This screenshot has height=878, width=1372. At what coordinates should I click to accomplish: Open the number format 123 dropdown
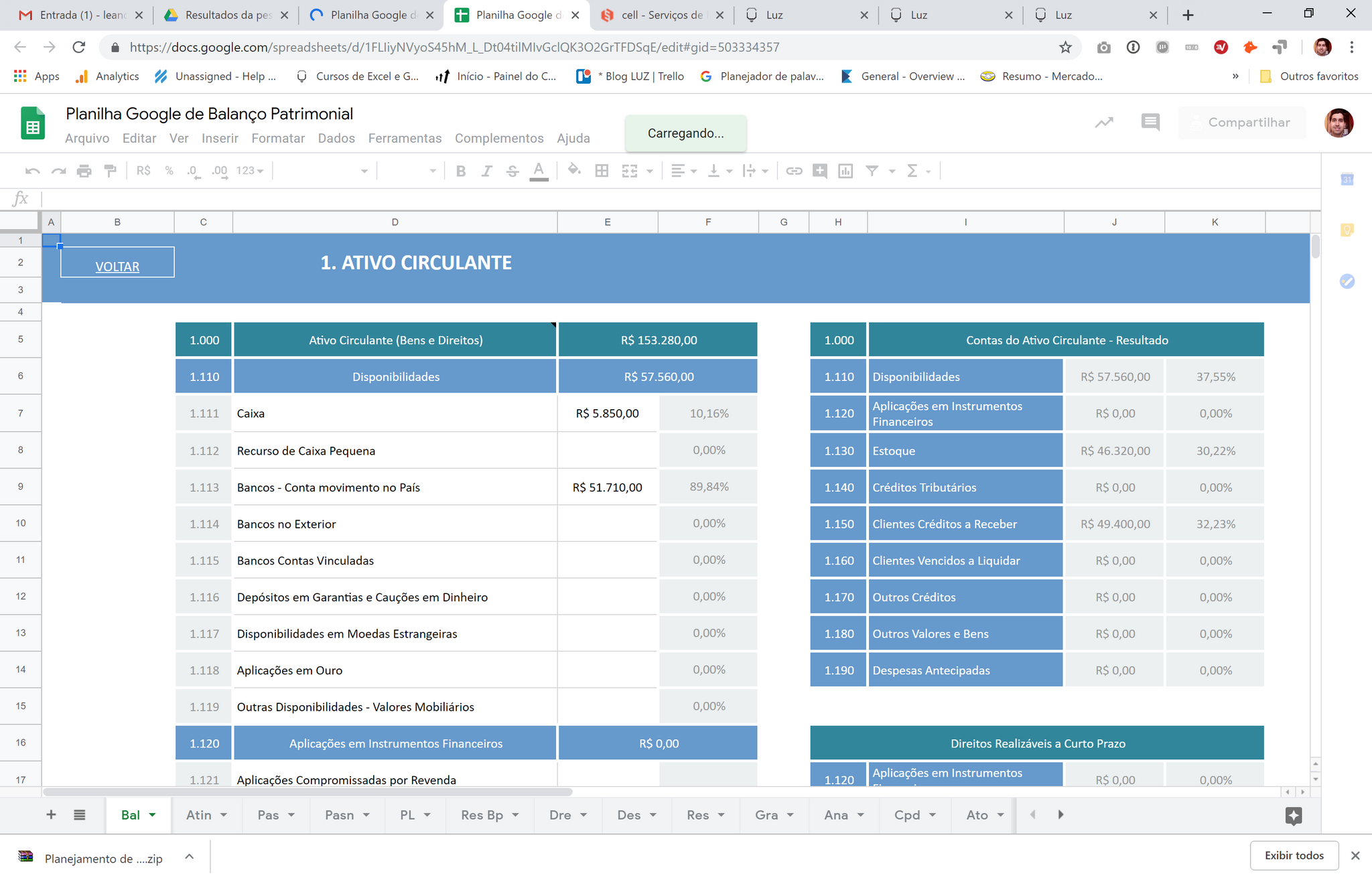(250, 171)
